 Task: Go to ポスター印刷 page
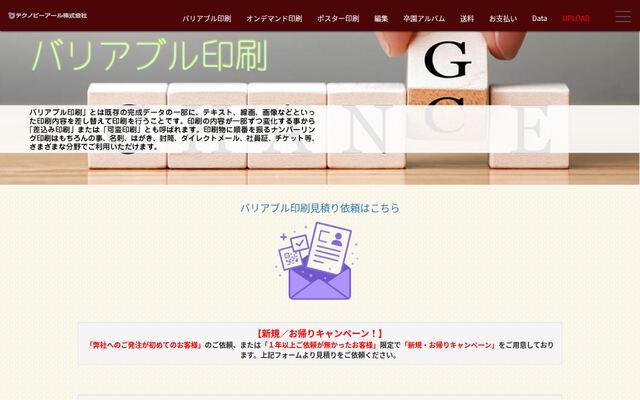pos(338,18)
